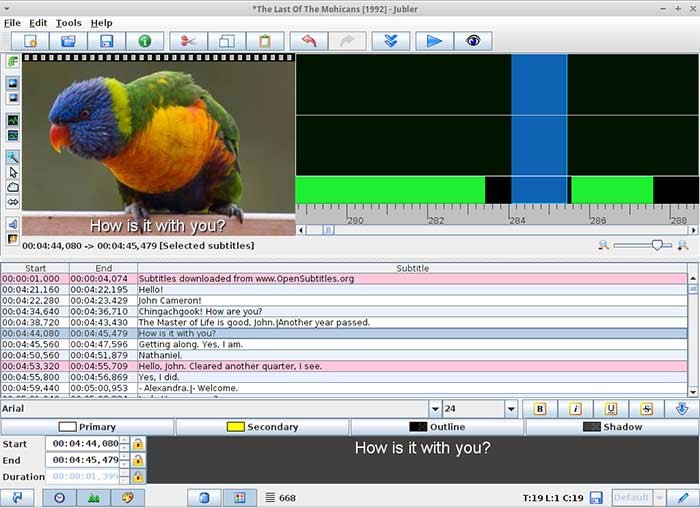Click the eye Preview icon in toolbar
The image size is (700, 508).
coord(473,41)
